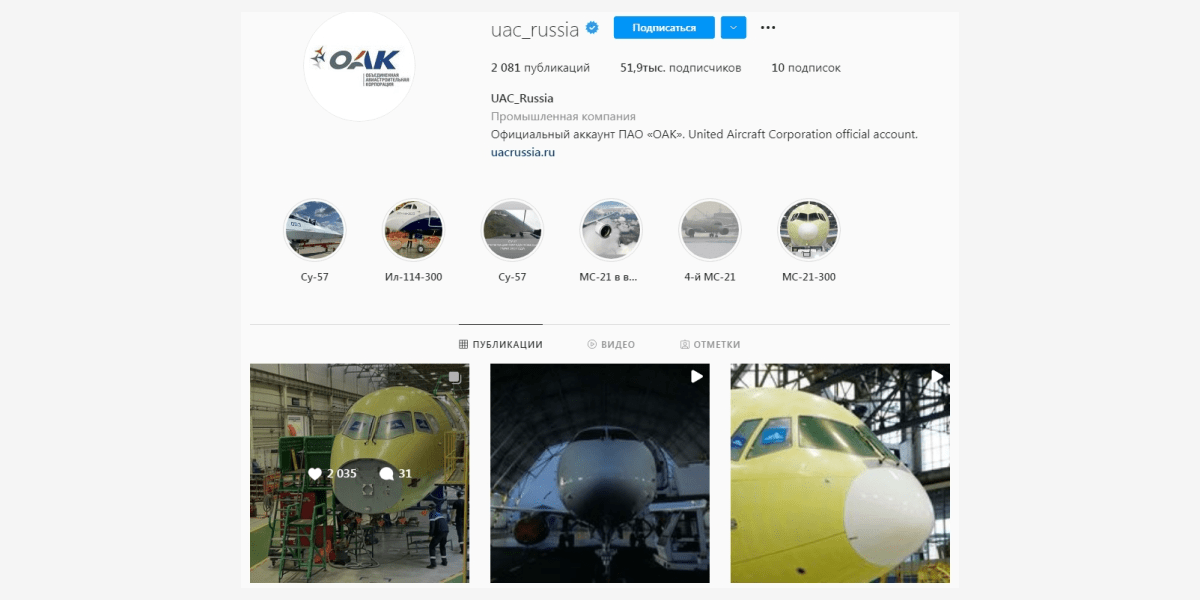Viewport: 1200px width, 600px height.
Task: Click the video play icon on the right post
Action: 937,376
